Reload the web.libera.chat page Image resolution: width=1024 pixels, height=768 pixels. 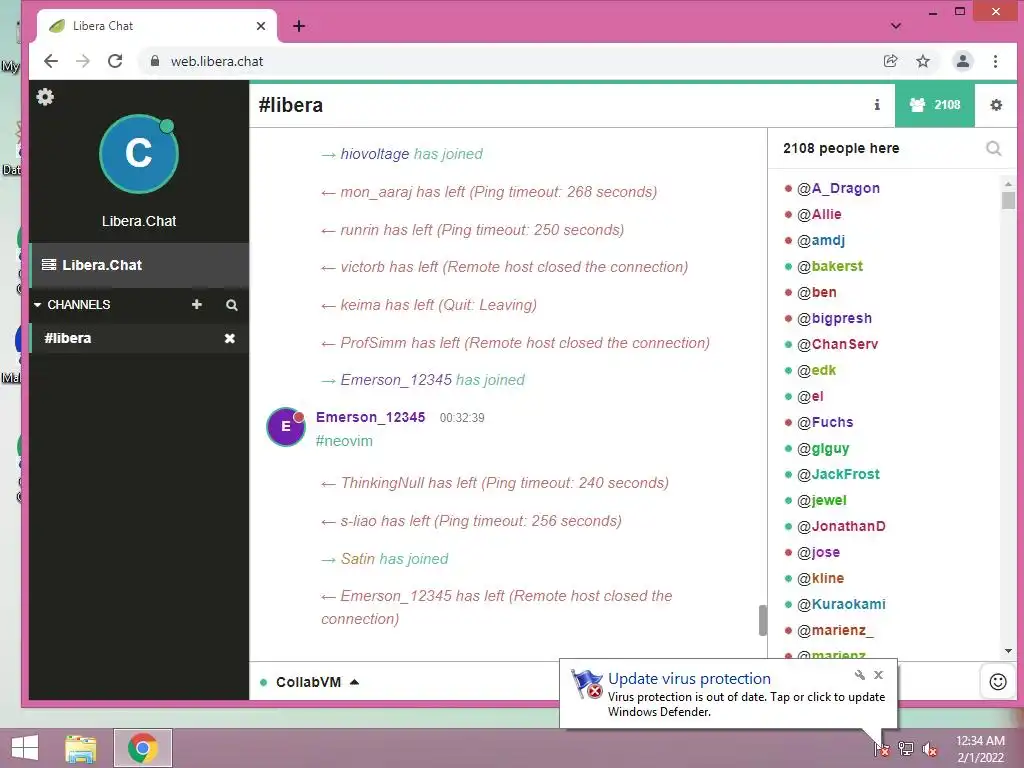coord(115,61)
